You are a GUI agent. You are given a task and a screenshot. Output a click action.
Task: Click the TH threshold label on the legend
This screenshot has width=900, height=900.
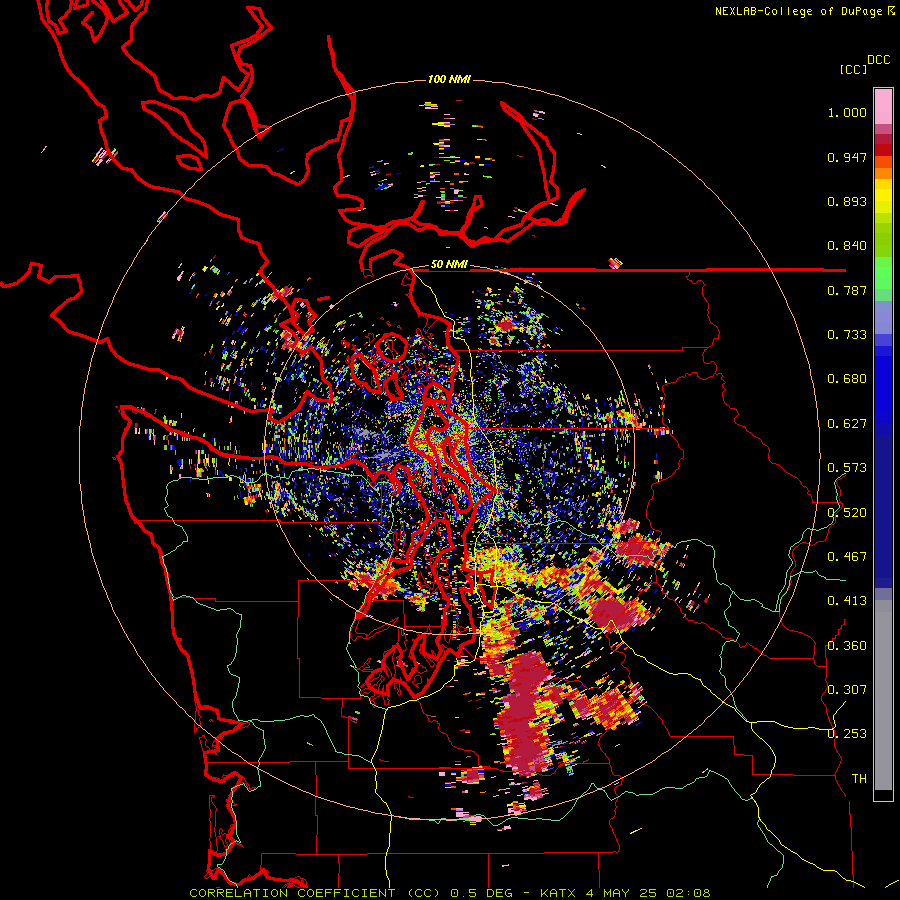859,779
